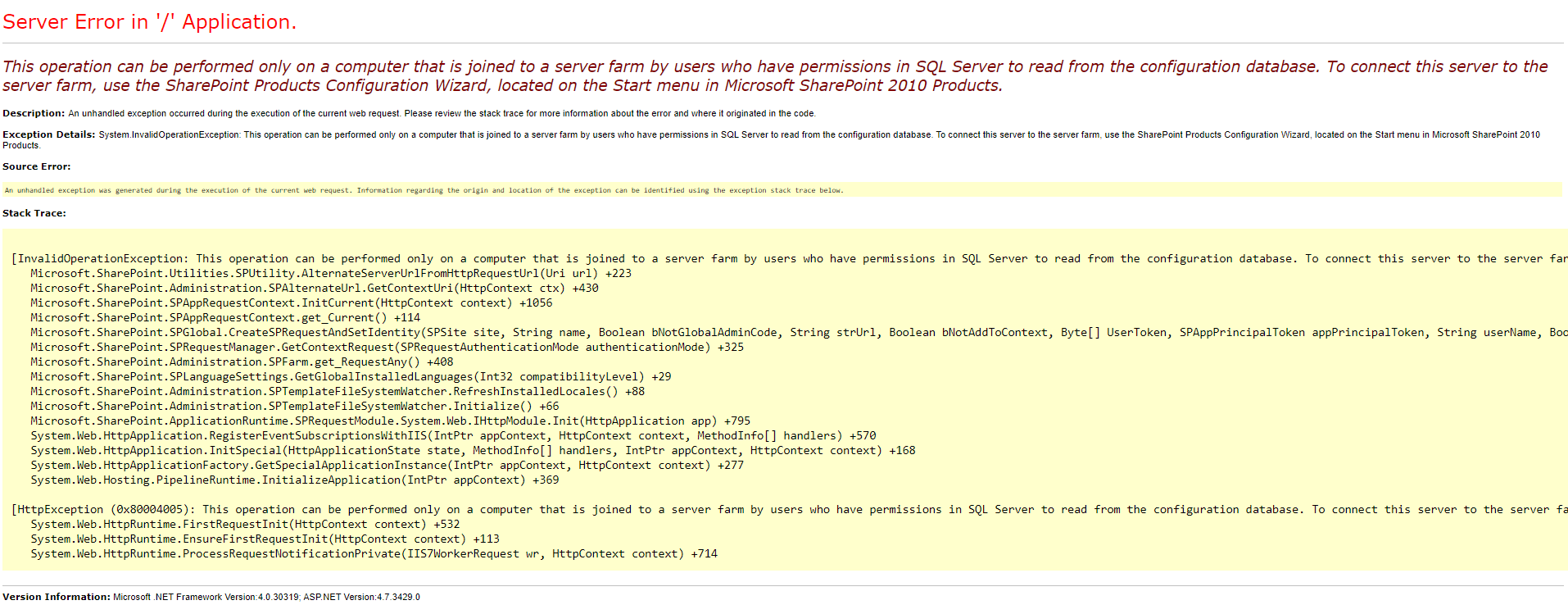Click the SPLanguageSettings.GetGlobalInstalledLanguages stack line

(351, 376)
